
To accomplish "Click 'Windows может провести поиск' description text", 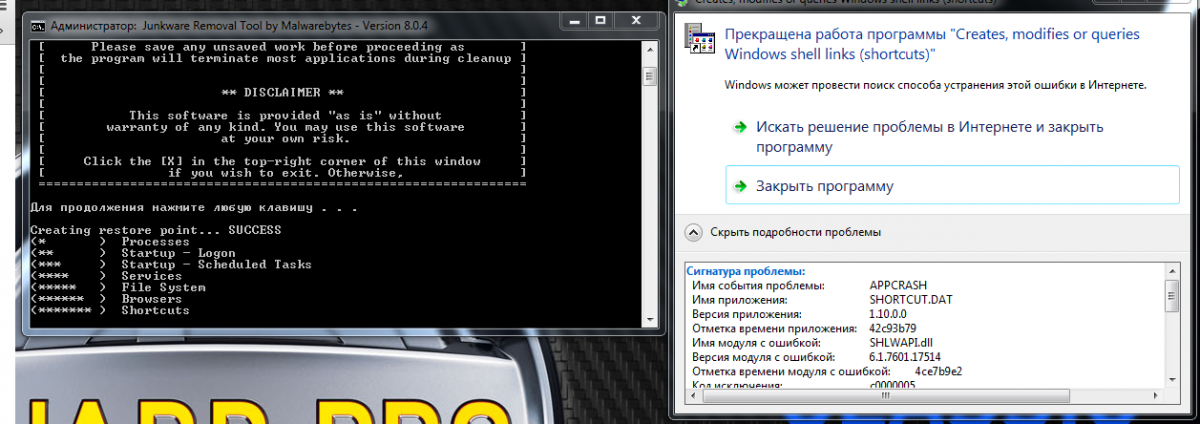I will click(x=935, y=85).
